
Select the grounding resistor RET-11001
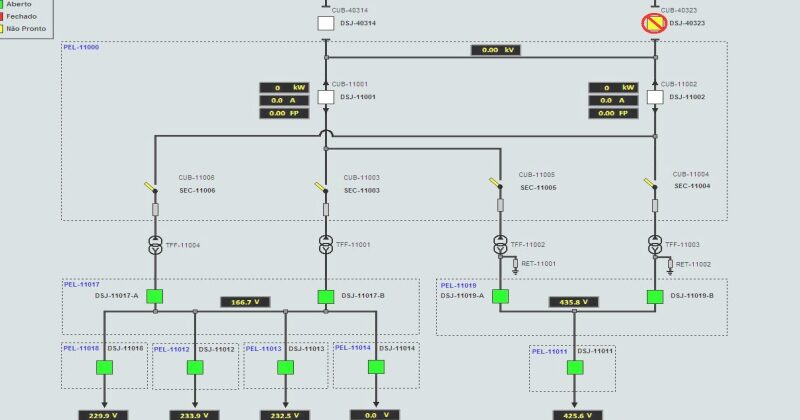(x=517, y=264)
